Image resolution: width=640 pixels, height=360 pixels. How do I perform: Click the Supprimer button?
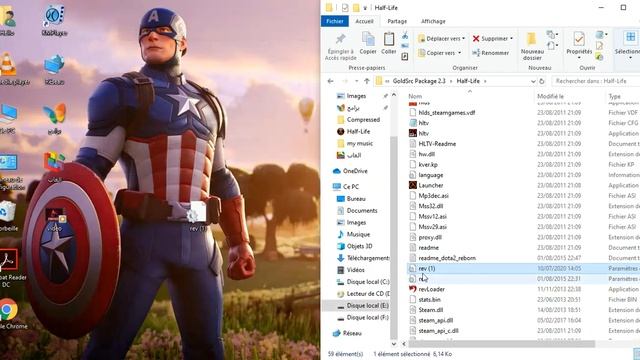pos(490,38)
